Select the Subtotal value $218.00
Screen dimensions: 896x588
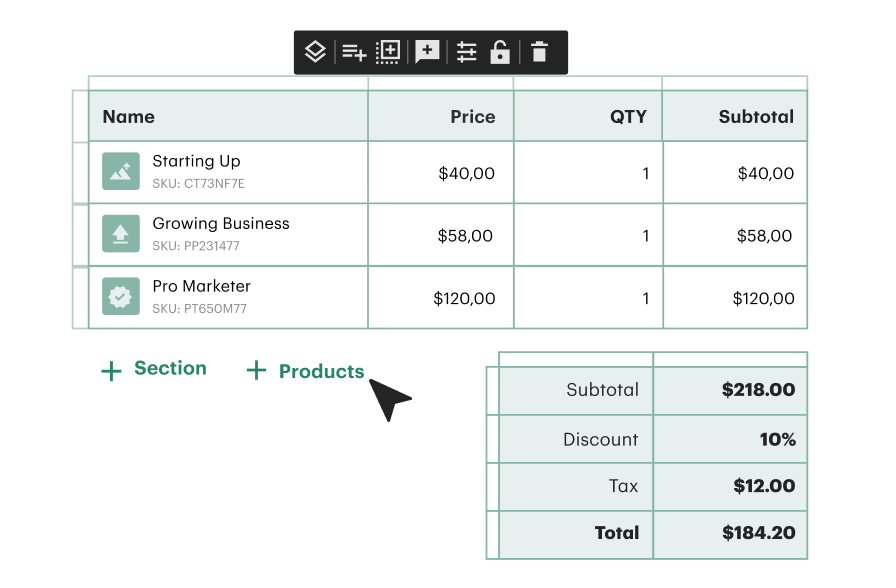(x=759, y=390)
